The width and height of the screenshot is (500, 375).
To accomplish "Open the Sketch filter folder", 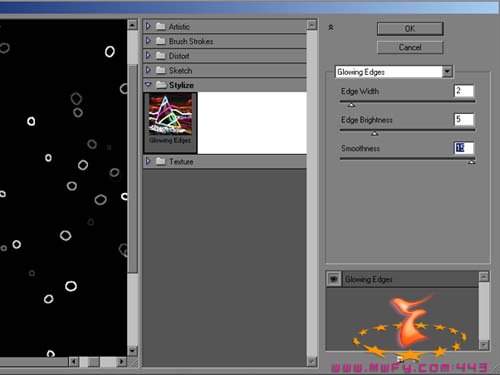I will [x=148, y=70].
